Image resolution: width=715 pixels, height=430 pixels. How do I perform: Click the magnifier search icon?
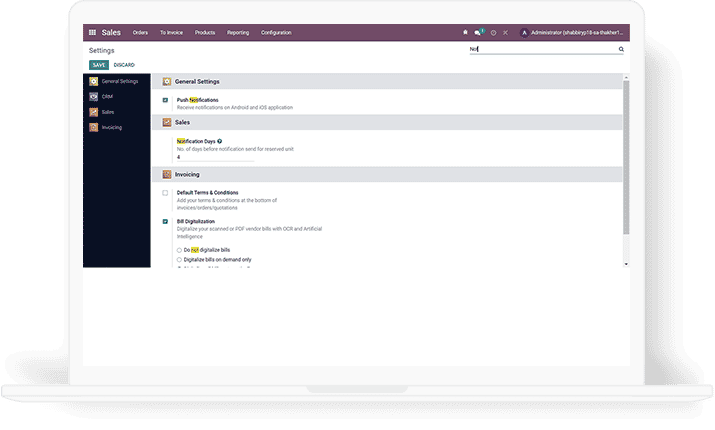[621, 49]
